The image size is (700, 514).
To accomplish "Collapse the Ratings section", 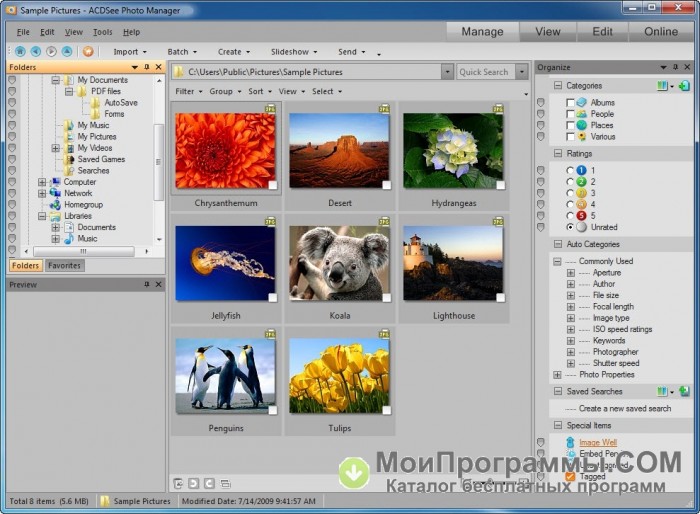I will (x=558, y=153).
